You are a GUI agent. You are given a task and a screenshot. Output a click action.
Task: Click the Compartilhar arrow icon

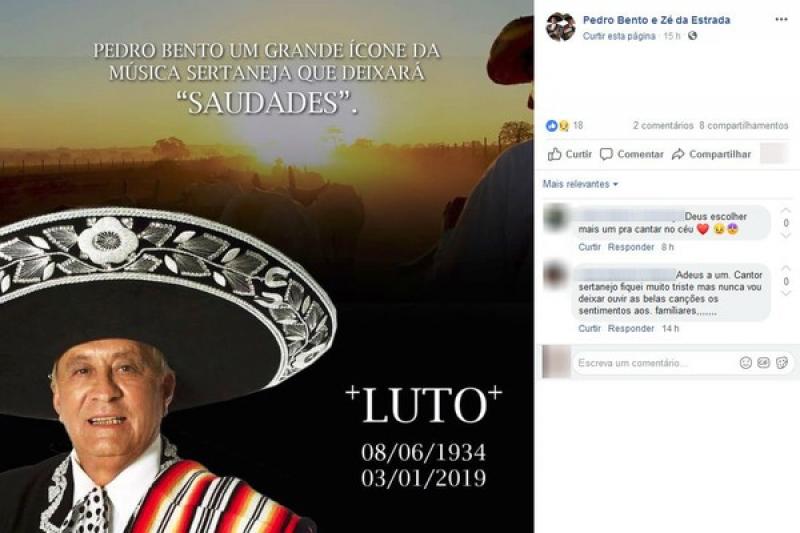click(x=678, y=154)
